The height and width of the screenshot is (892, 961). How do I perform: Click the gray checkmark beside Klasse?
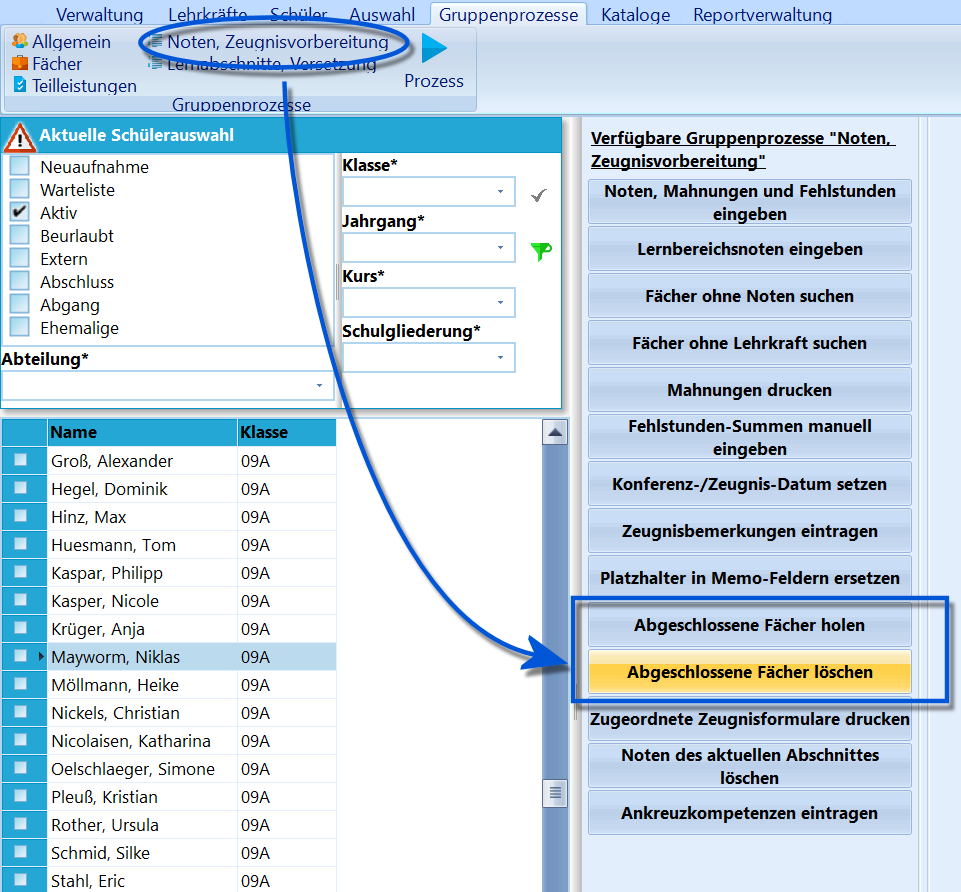click(x=539, y=195)
